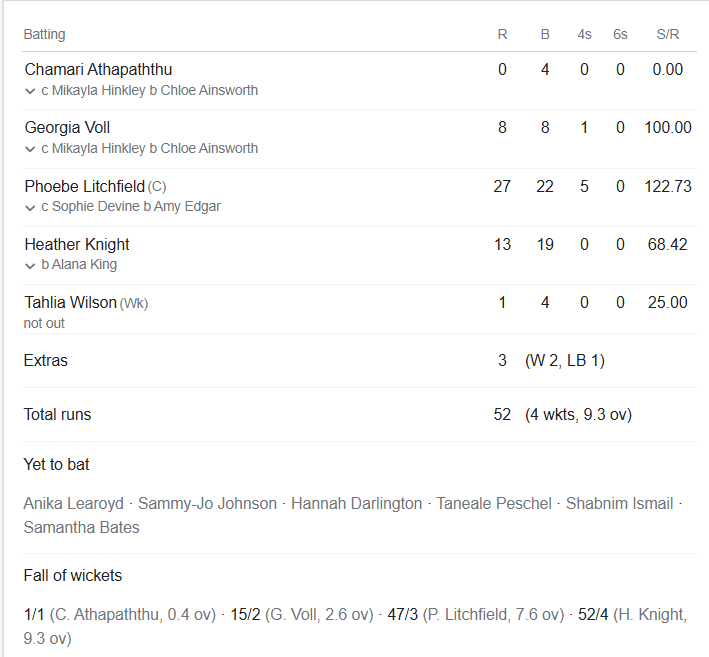This screenshot has height=657, width=709.
Task: Open Georgia Voll player name
Action: point(67,128)
